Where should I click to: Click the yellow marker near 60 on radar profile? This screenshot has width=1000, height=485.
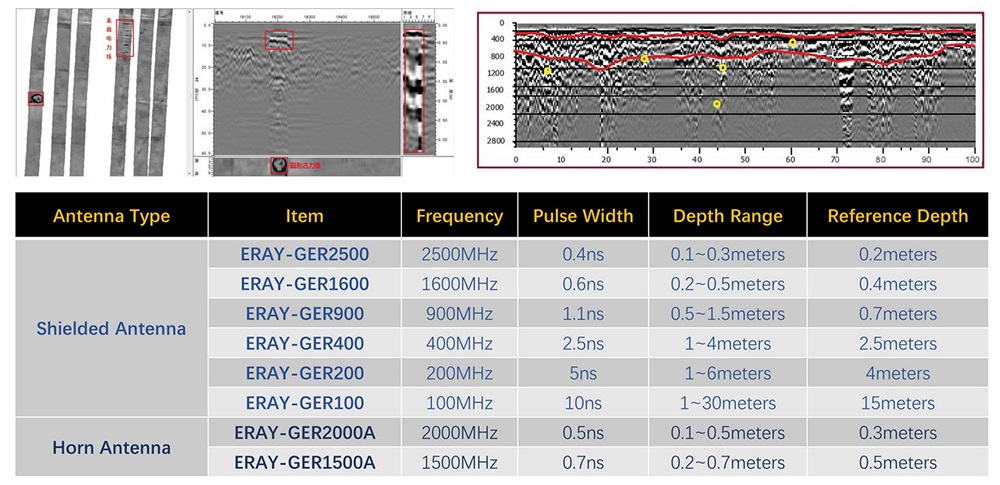pyautogui.click(x=792, y=43)
